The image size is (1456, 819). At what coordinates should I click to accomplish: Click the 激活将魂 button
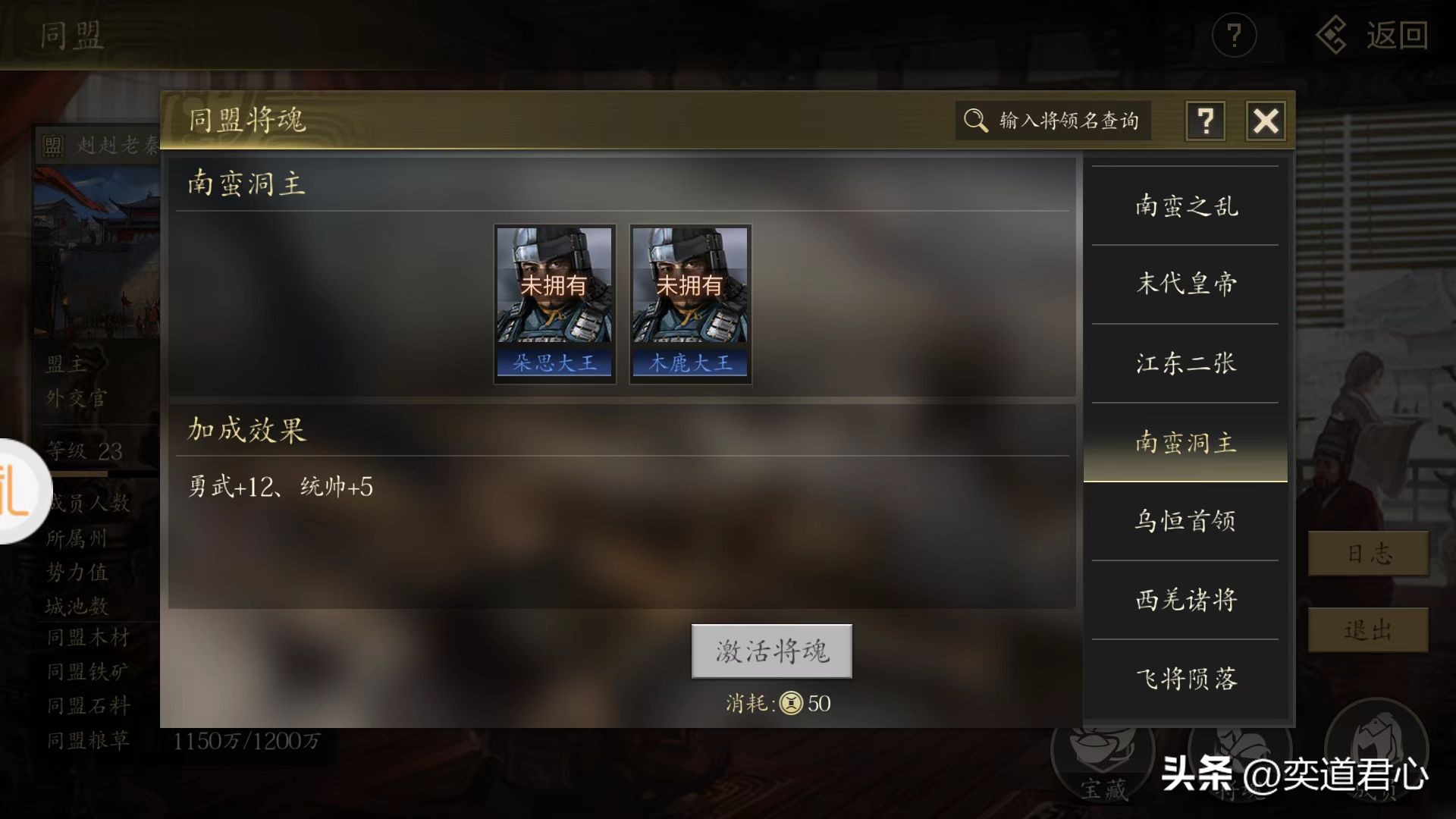click(x=772, y=651)
